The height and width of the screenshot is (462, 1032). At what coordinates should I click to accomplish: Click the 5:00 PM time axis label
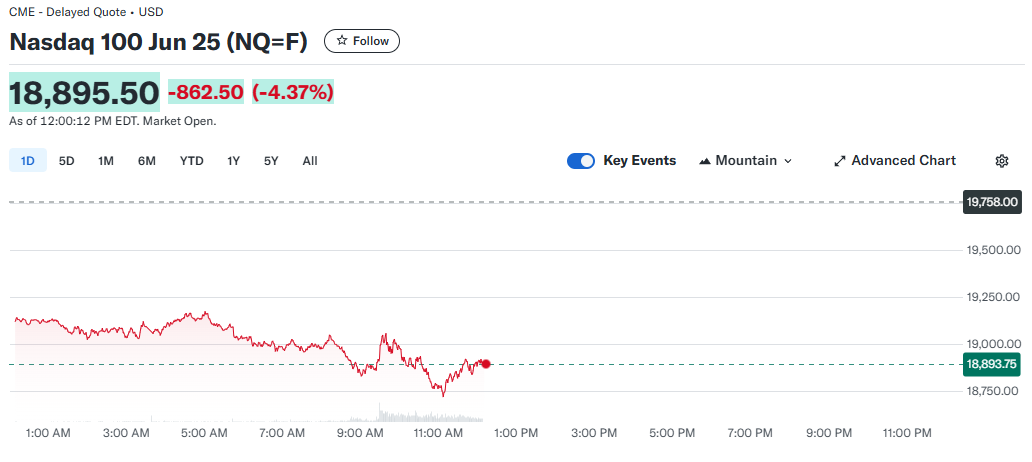(x=673, y=433)
